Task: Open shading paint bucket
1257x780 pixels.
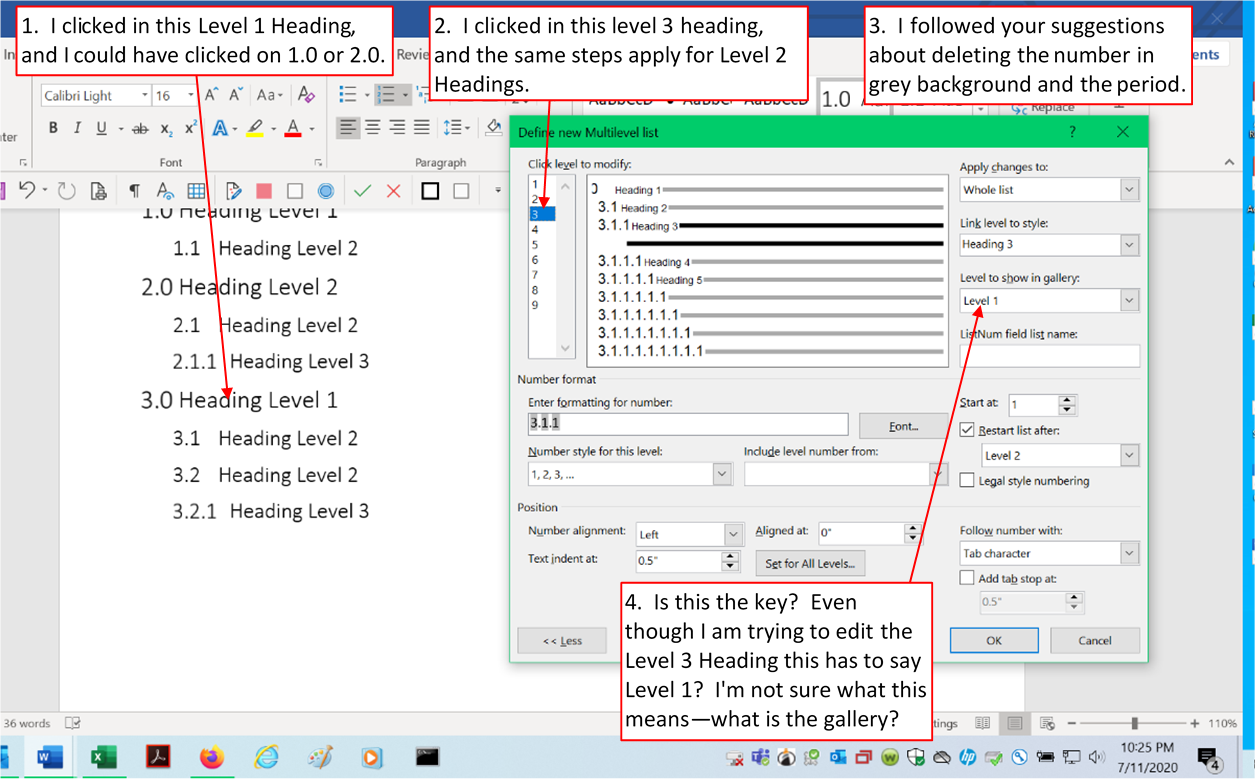Action: click(493, 128)
